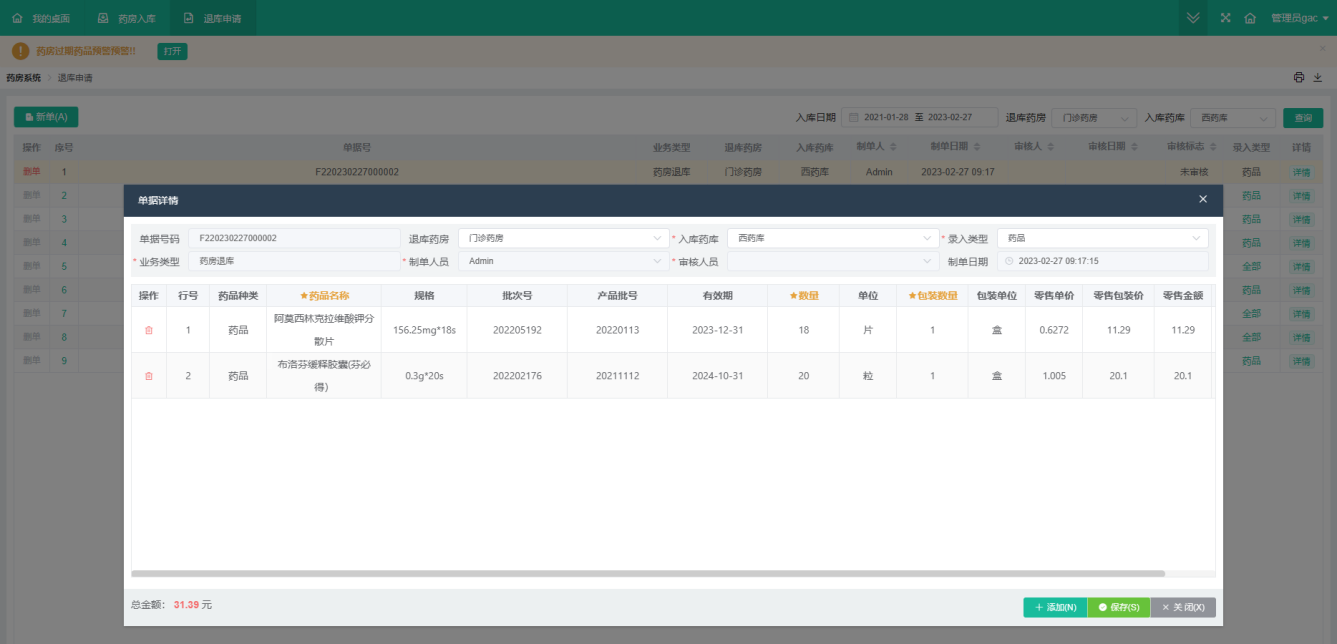This screenshot has height=644, width=1337.
Task: Close the 单据详情 dialog with X icon
Action: (x=1203, y=200)
